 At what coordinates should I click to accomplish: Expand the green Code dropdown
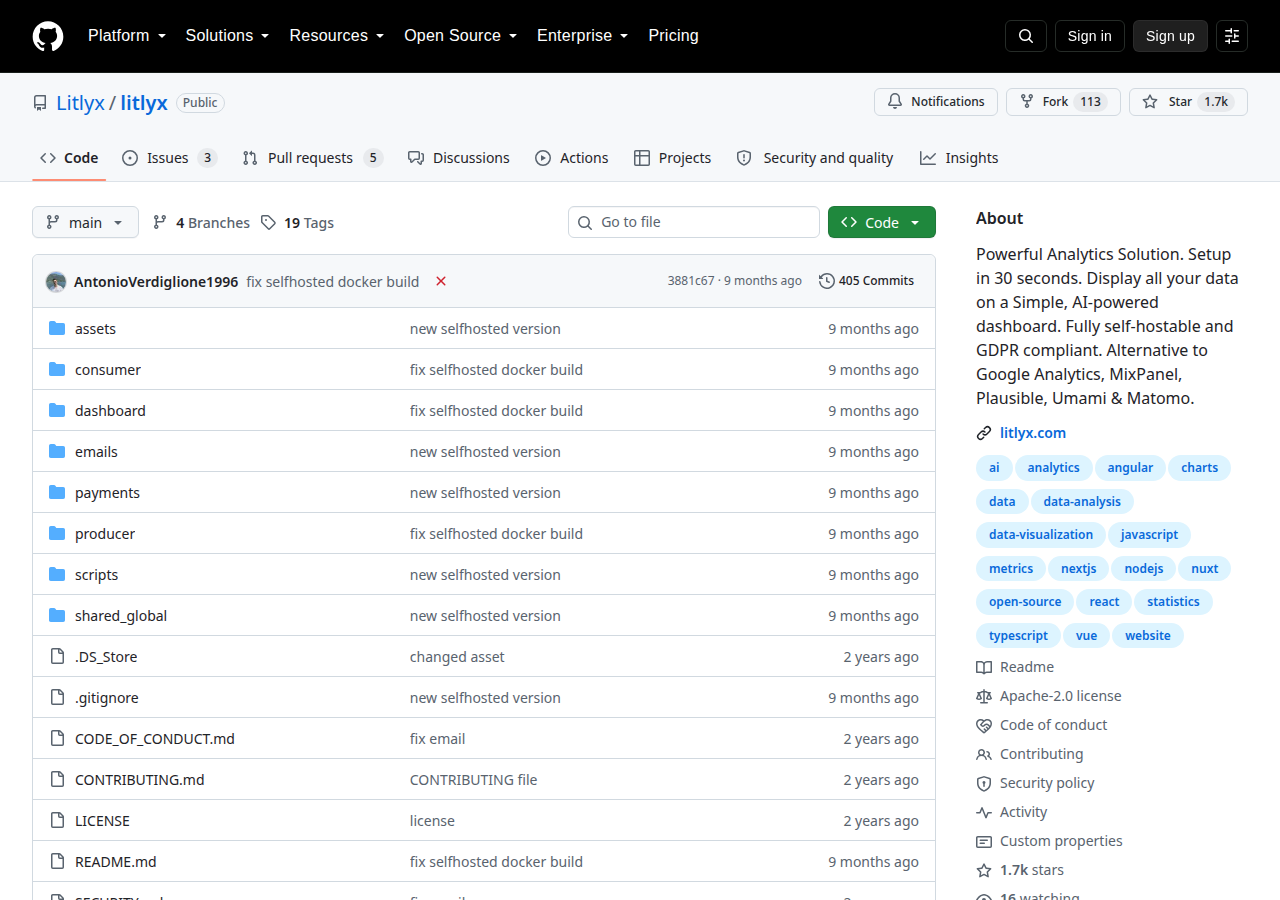click(x=882, y=222)
